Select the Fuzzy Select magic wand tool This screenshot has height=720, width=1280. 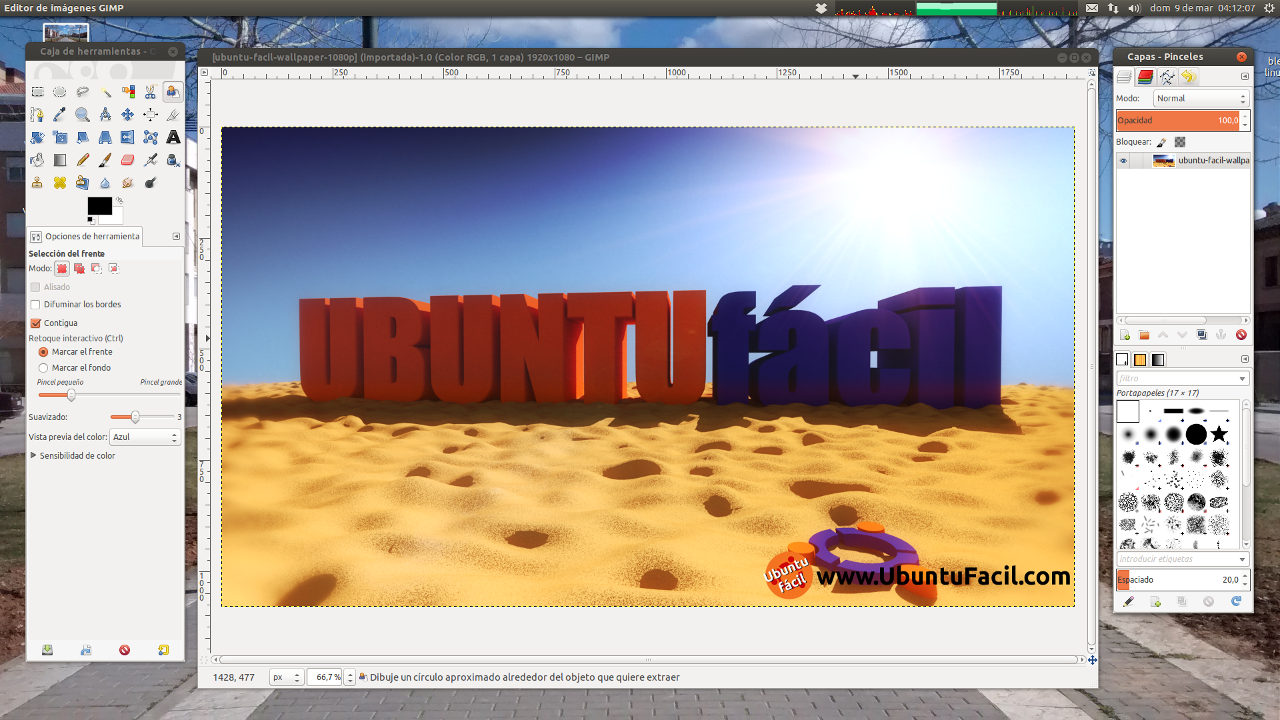tap(105, 92)
